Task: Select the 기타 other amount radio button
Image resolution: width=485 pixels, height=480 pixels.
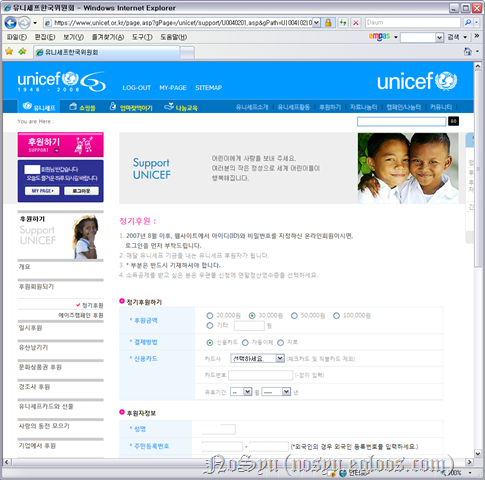Action: click(210, 326)
